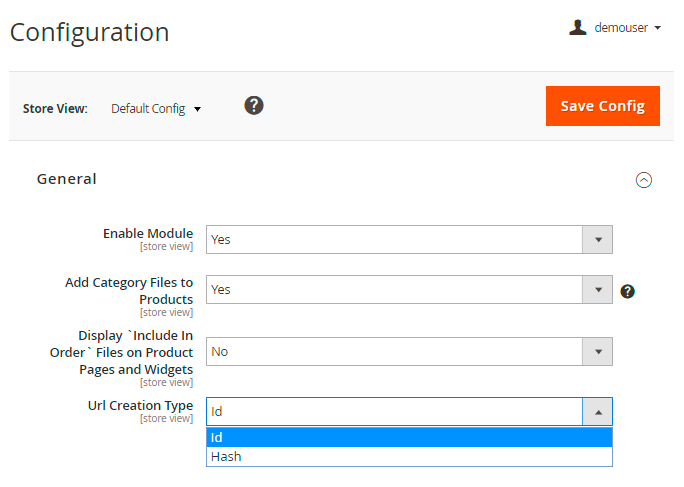Click the Url Creation Type label
This screenshot has width=684, height=487.
(x=140, y=405)
